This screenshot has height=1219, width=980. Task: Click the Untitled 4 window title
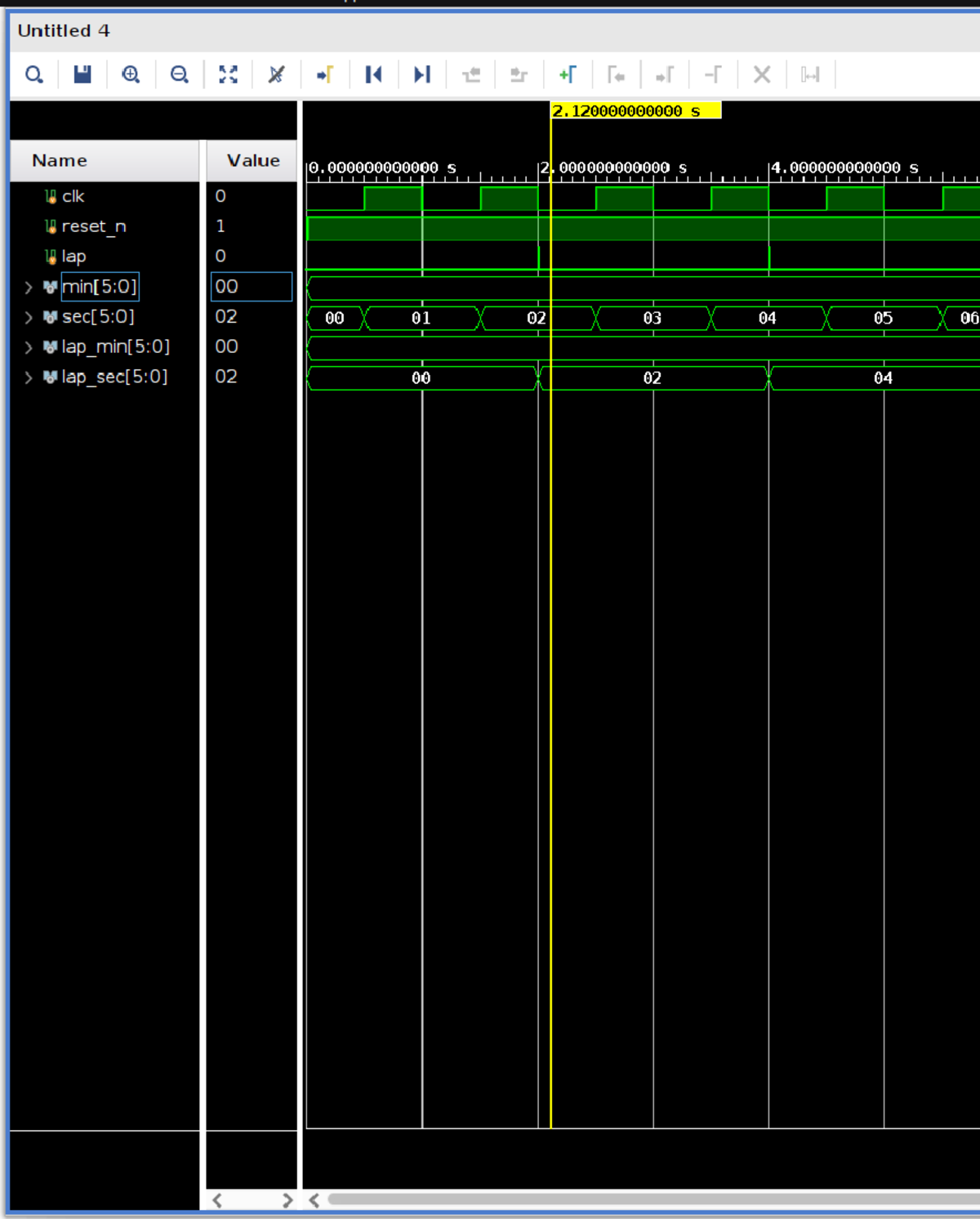tap(64, 31)
